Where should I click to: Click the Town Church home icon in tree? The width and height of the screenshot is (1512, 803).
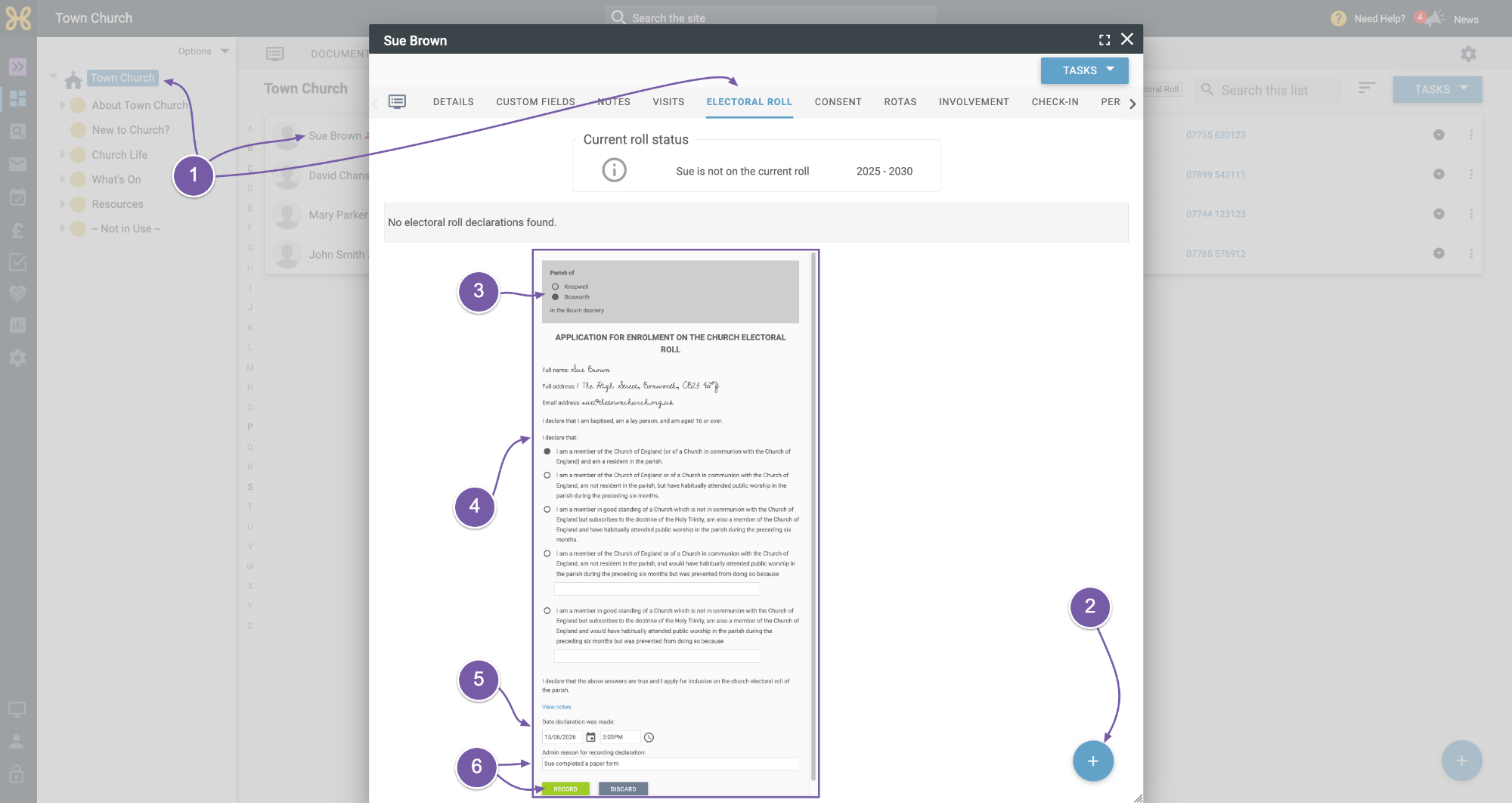73,79
